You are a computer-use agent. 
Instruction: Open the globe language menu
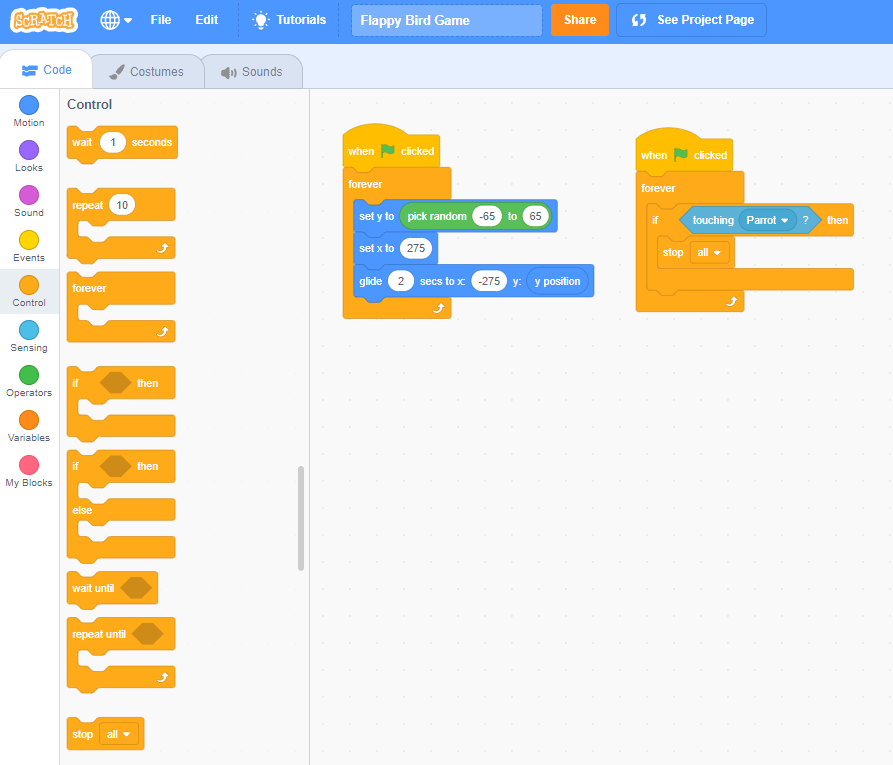[x=116, y=20]
